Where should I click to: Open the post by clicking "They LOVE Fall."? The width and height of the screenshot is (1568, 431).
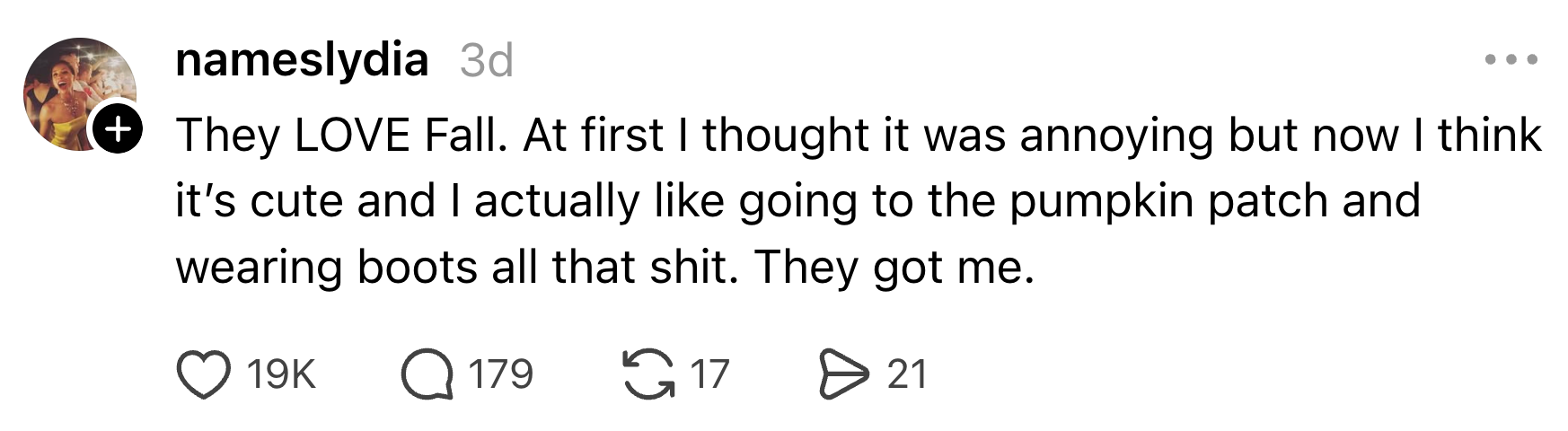[x=341, y=136]
